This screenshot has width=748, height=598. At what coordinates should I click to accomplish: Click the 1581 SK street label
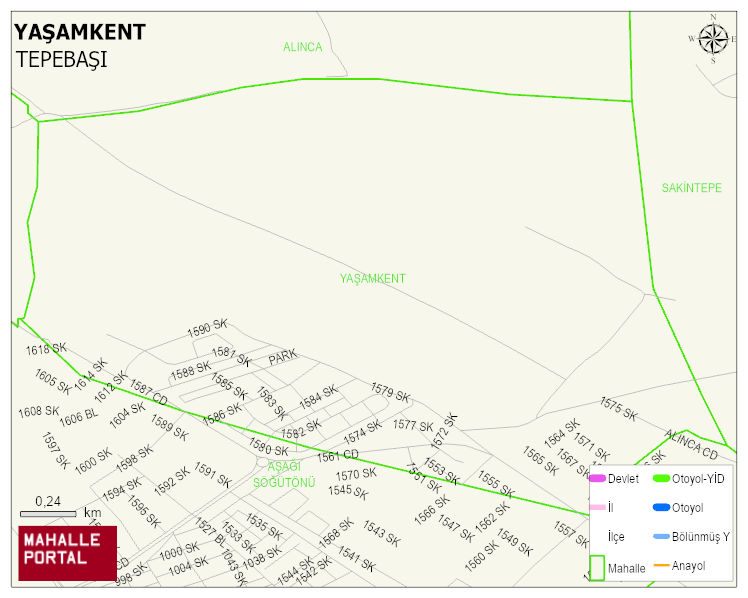click(x=231, y=356)
